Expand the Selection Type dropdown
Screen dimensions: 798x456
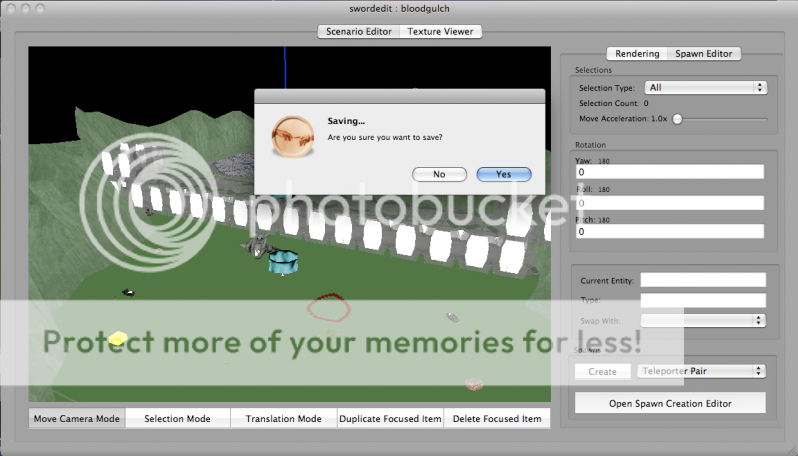click(705, 87)
